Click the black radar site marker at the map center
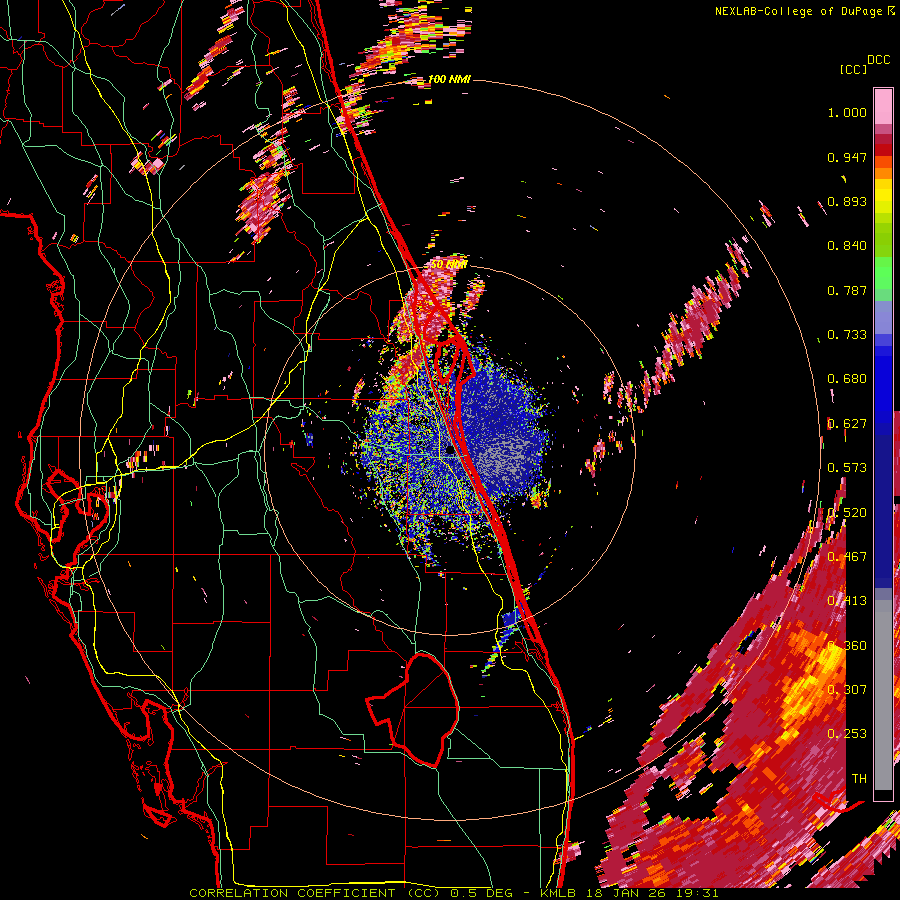Image resolution: width=900 pixels, height=900 pixels. point(451,451)
